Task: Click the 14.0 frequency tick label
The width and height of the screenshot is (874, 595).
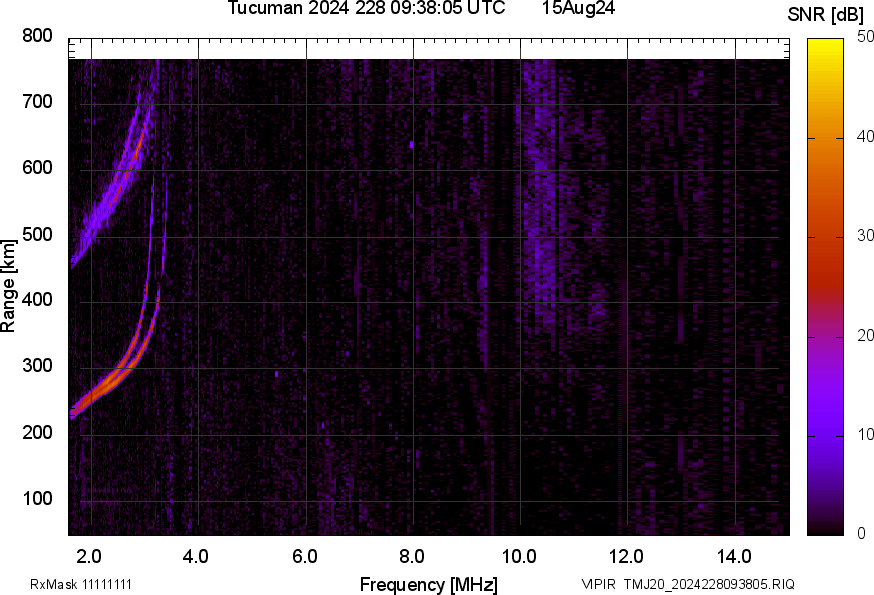Action: click(x=735, y=556)
